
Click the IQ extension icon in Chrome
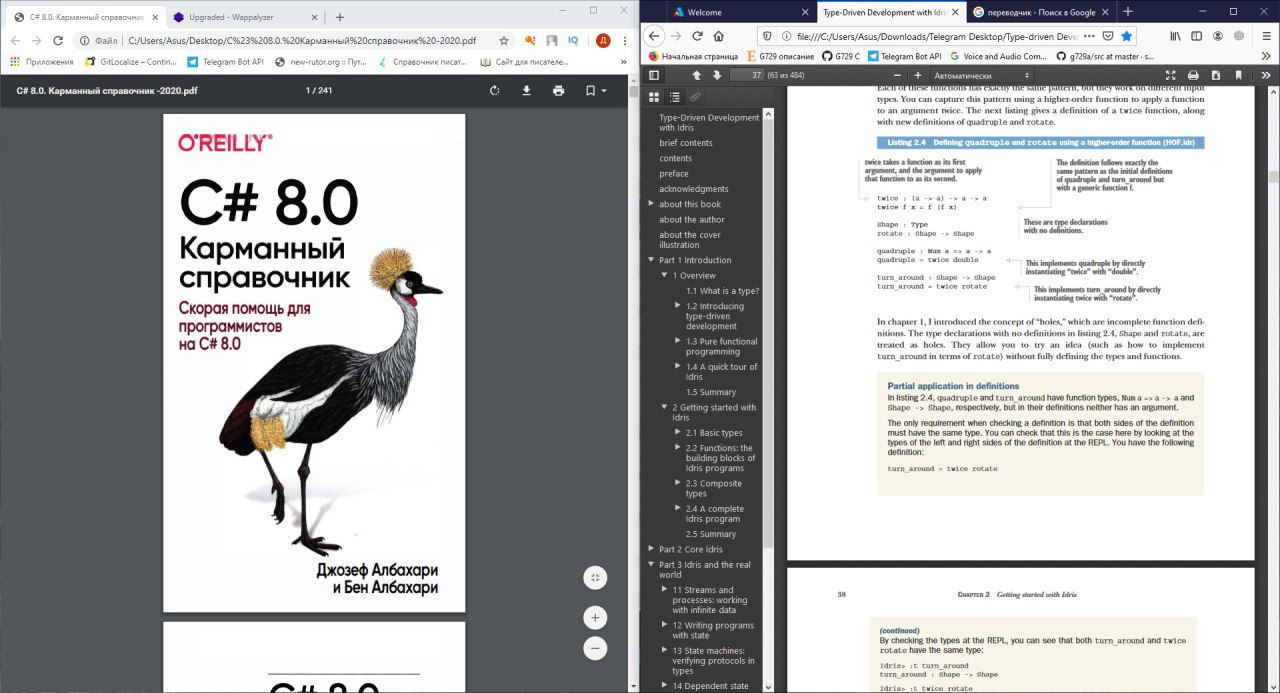tap(573, 41)
